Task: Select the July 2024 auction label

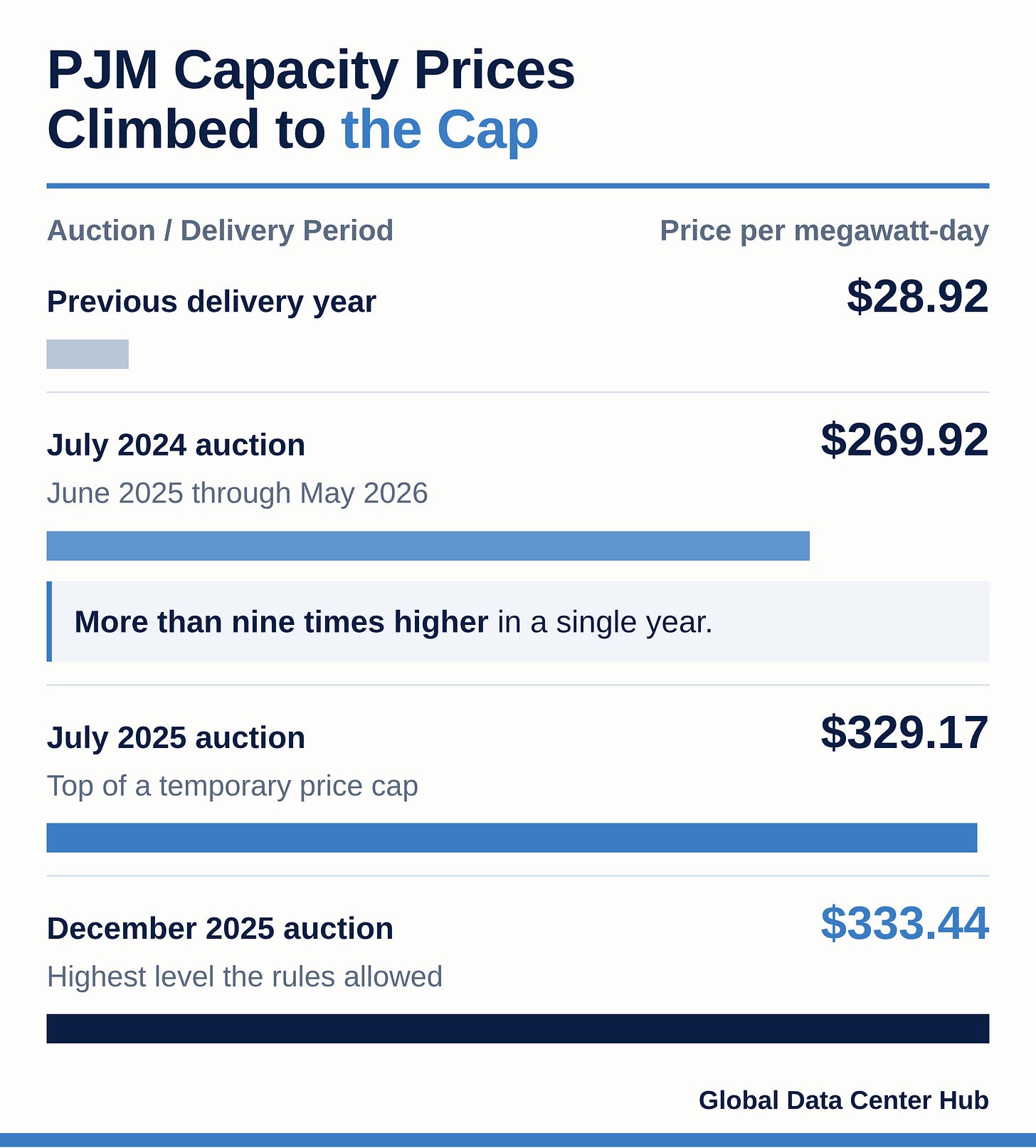Action: [x=176, y=445]
